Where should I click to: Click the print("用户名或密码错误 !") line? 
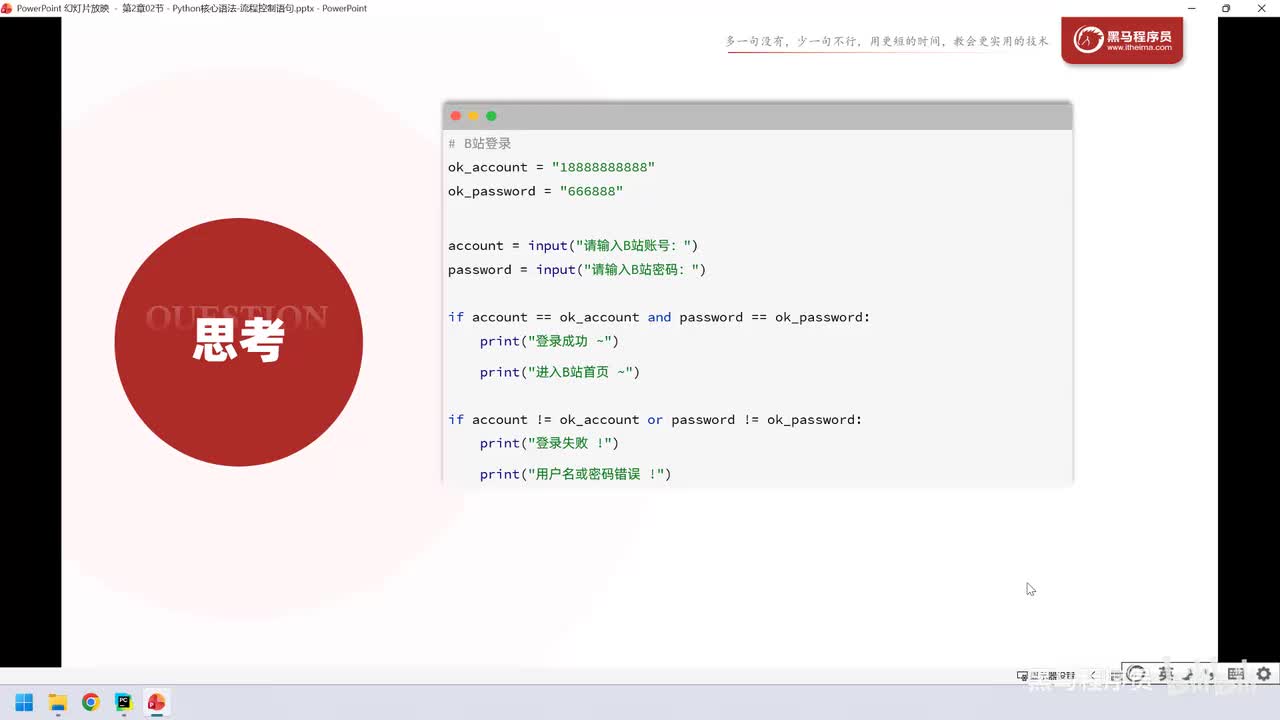(x=575, y=474)
